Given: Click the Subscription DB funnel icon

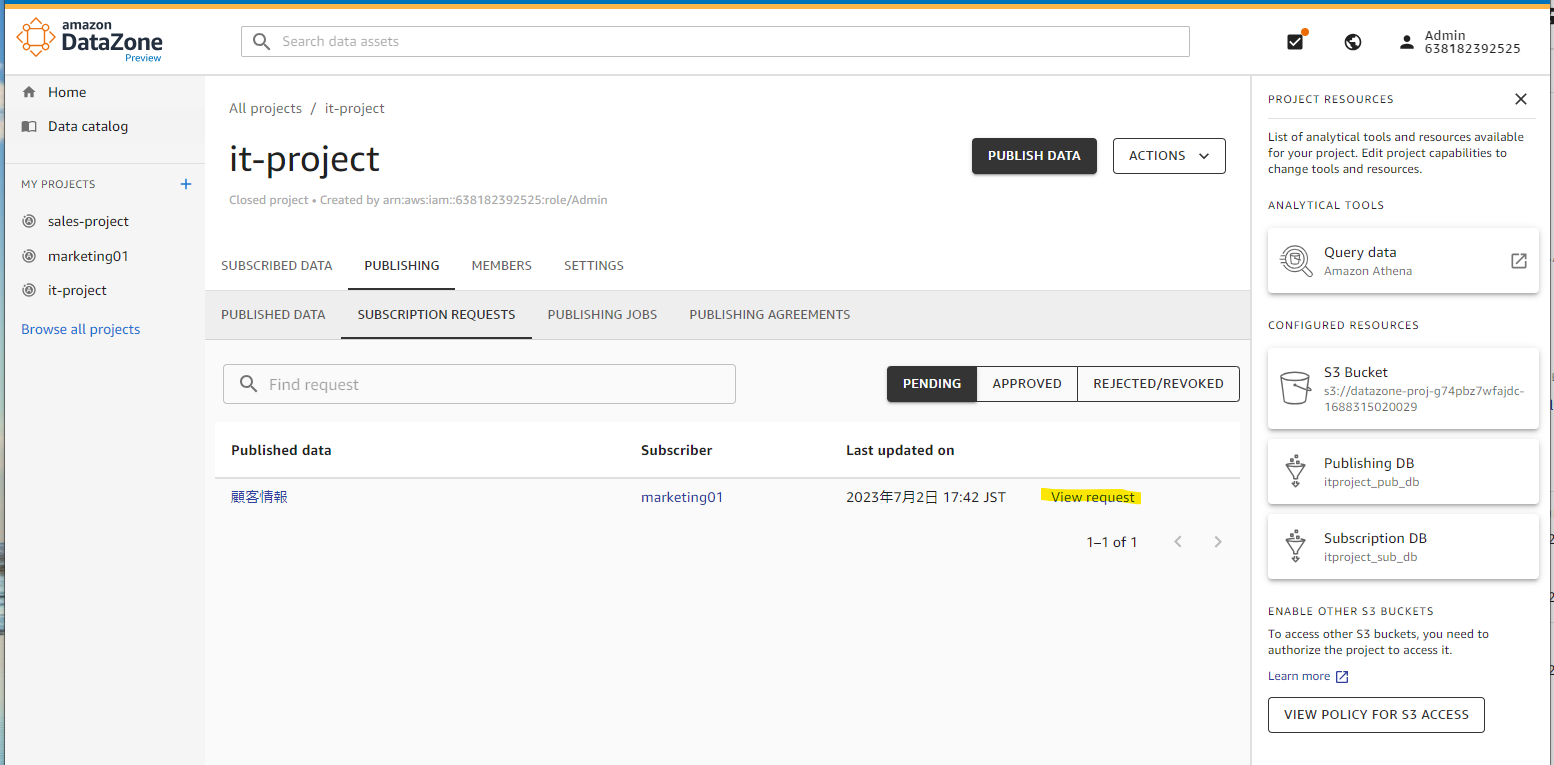Looking at the screenshot, I should (x=1295, y=545).
